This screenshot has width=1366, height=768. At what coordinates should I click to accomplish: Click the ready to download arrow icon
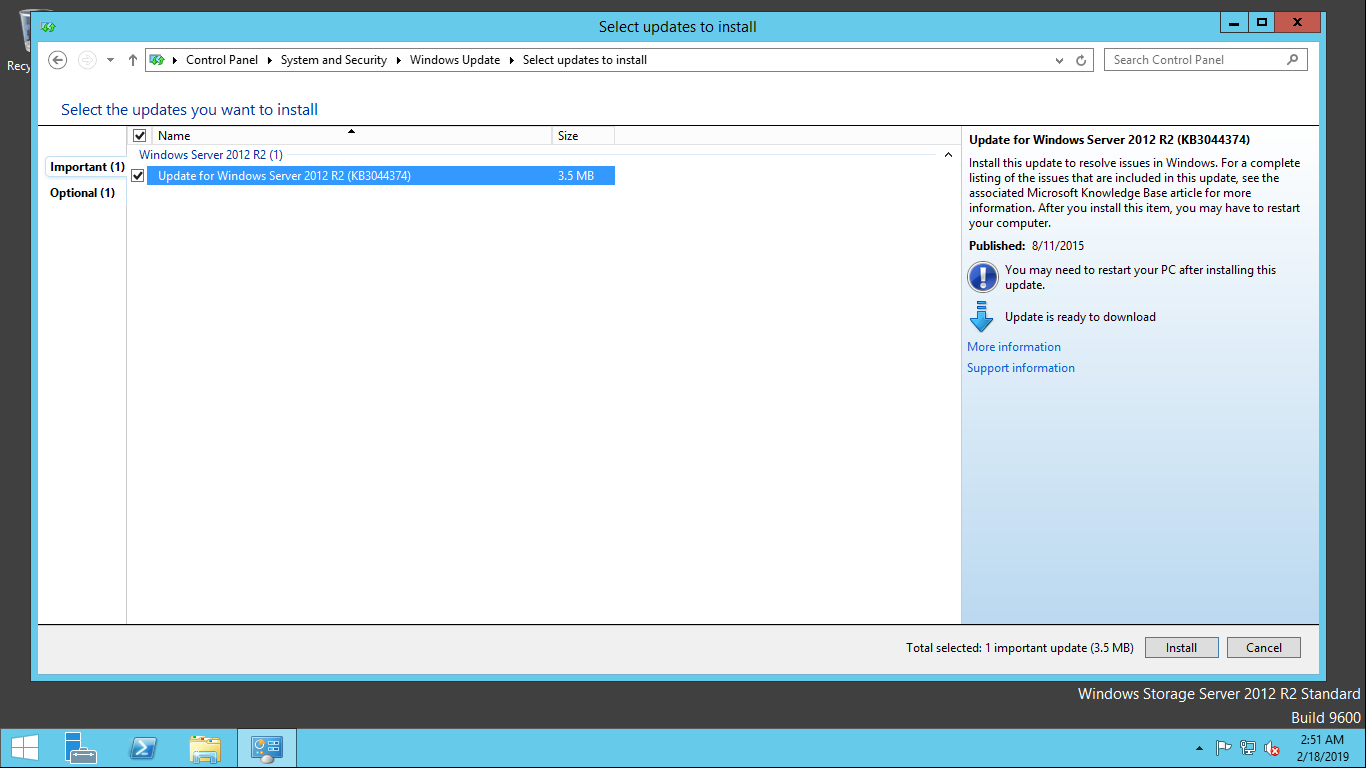[x=982, y=317]
